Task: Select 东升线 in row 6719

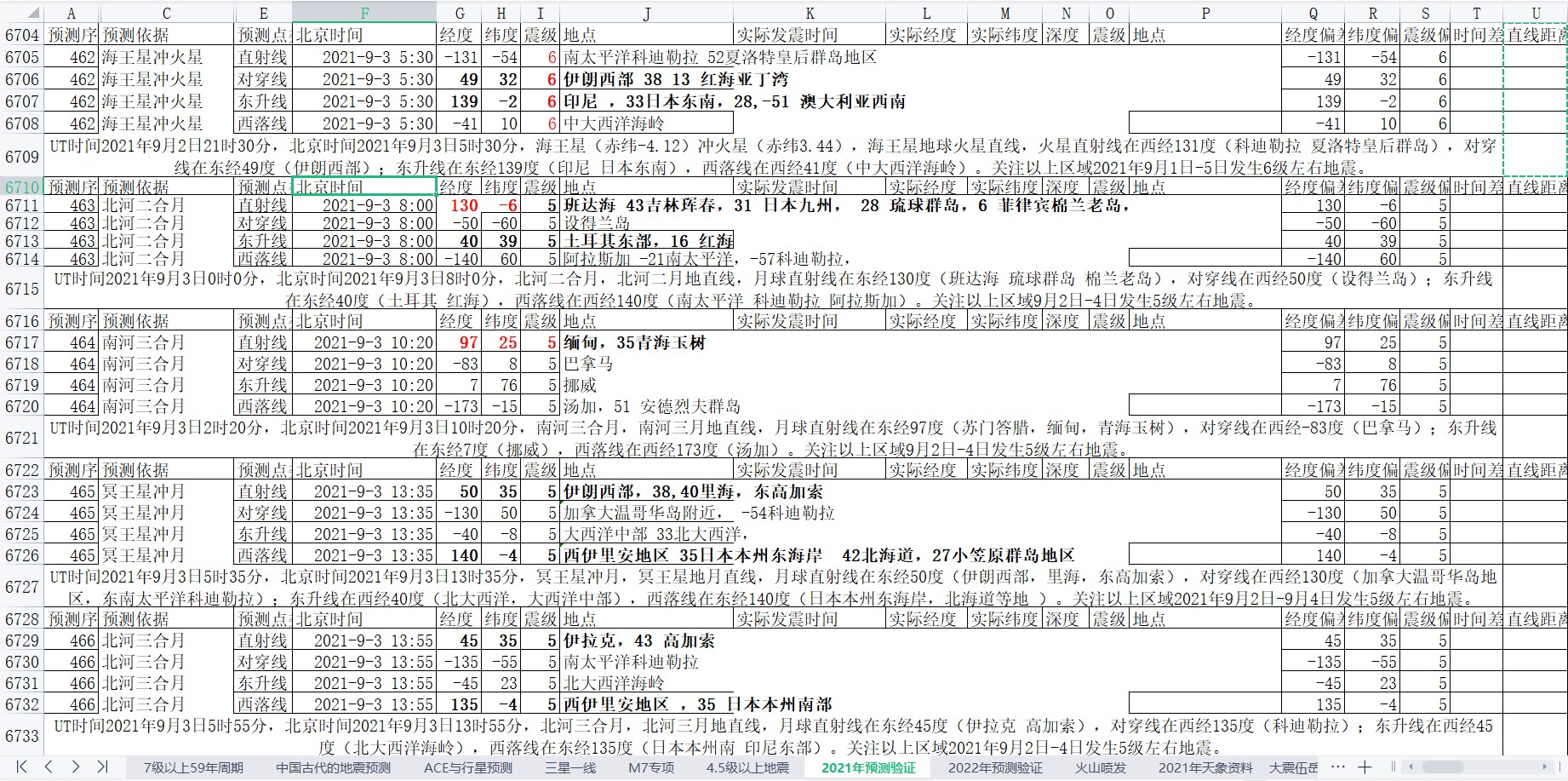Action: point(263,385)
